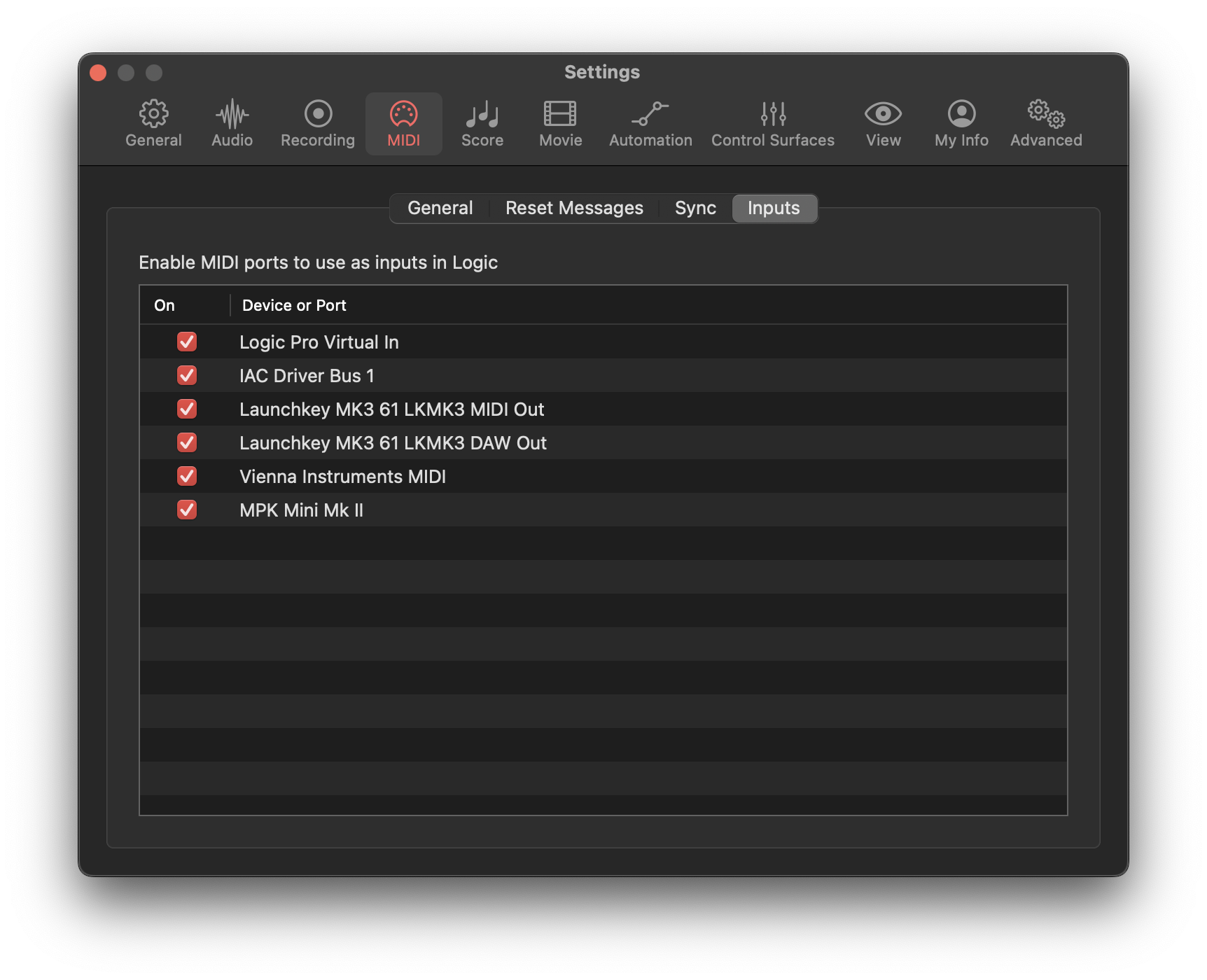Open the Score settings icon
This screenshot has height=980, width=1207.
click(482, 123)
